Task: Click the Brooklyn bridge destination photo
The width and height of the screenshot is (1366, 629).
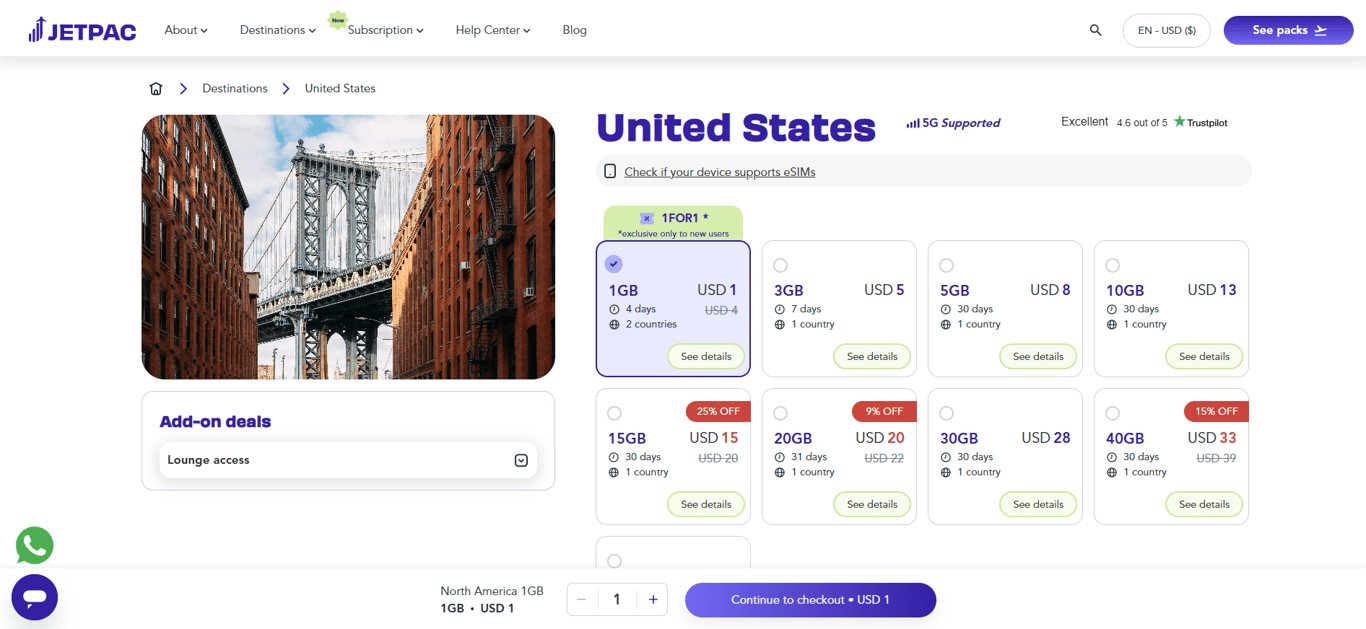Action: tap(348, 247)
